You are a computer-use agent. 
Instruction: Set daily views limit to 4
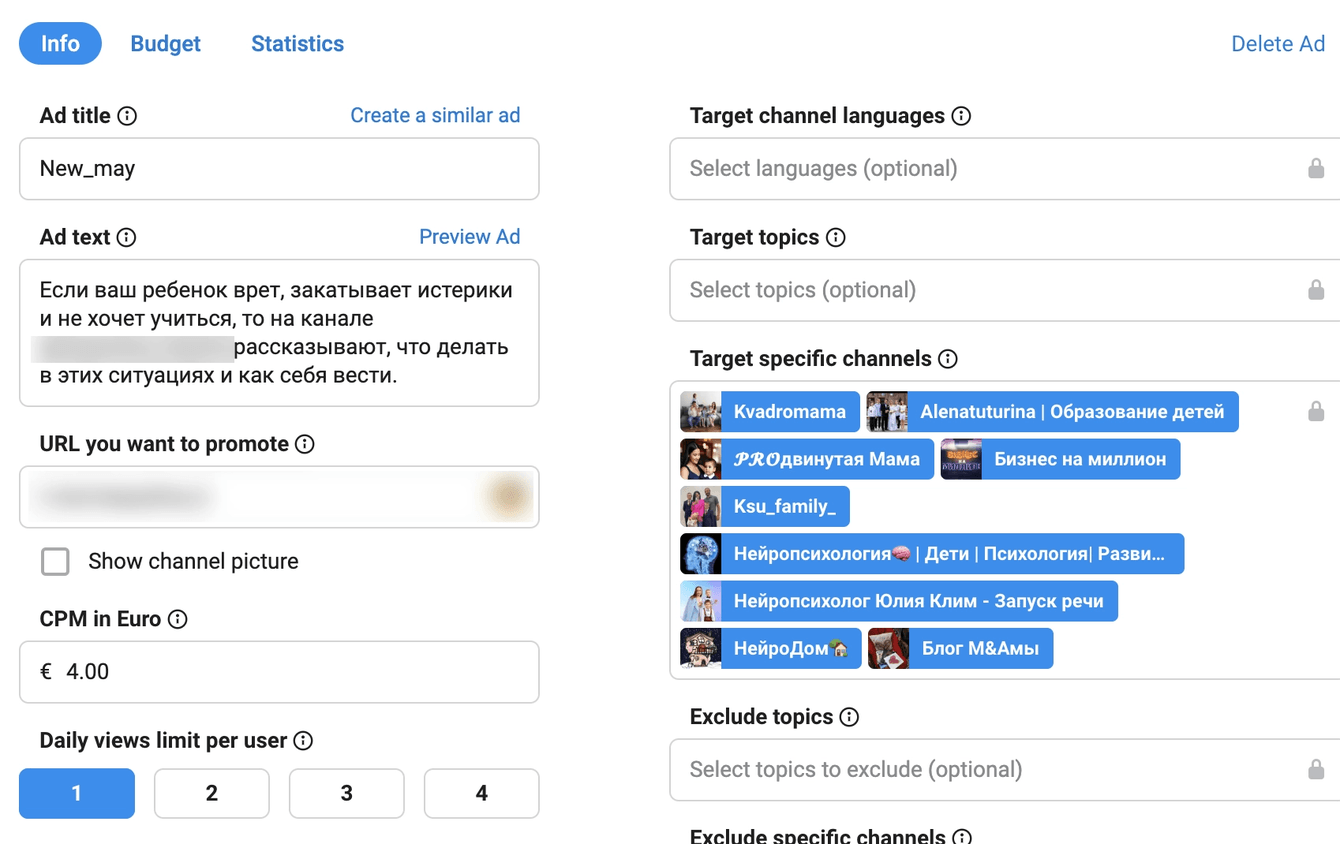481,793
